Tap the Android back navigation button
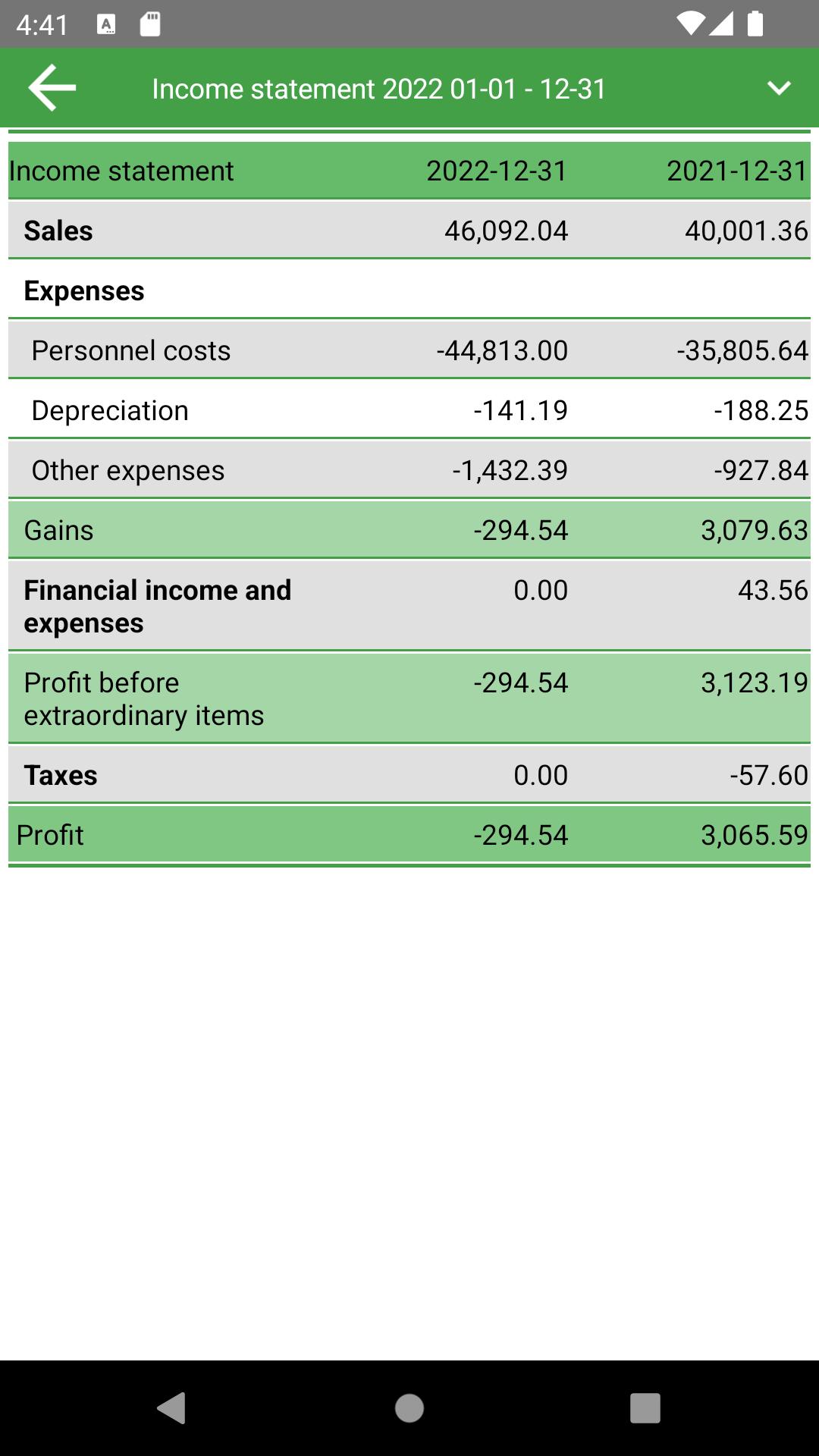The width and height of the screenshot is (819, 1456). (172, 1408)
